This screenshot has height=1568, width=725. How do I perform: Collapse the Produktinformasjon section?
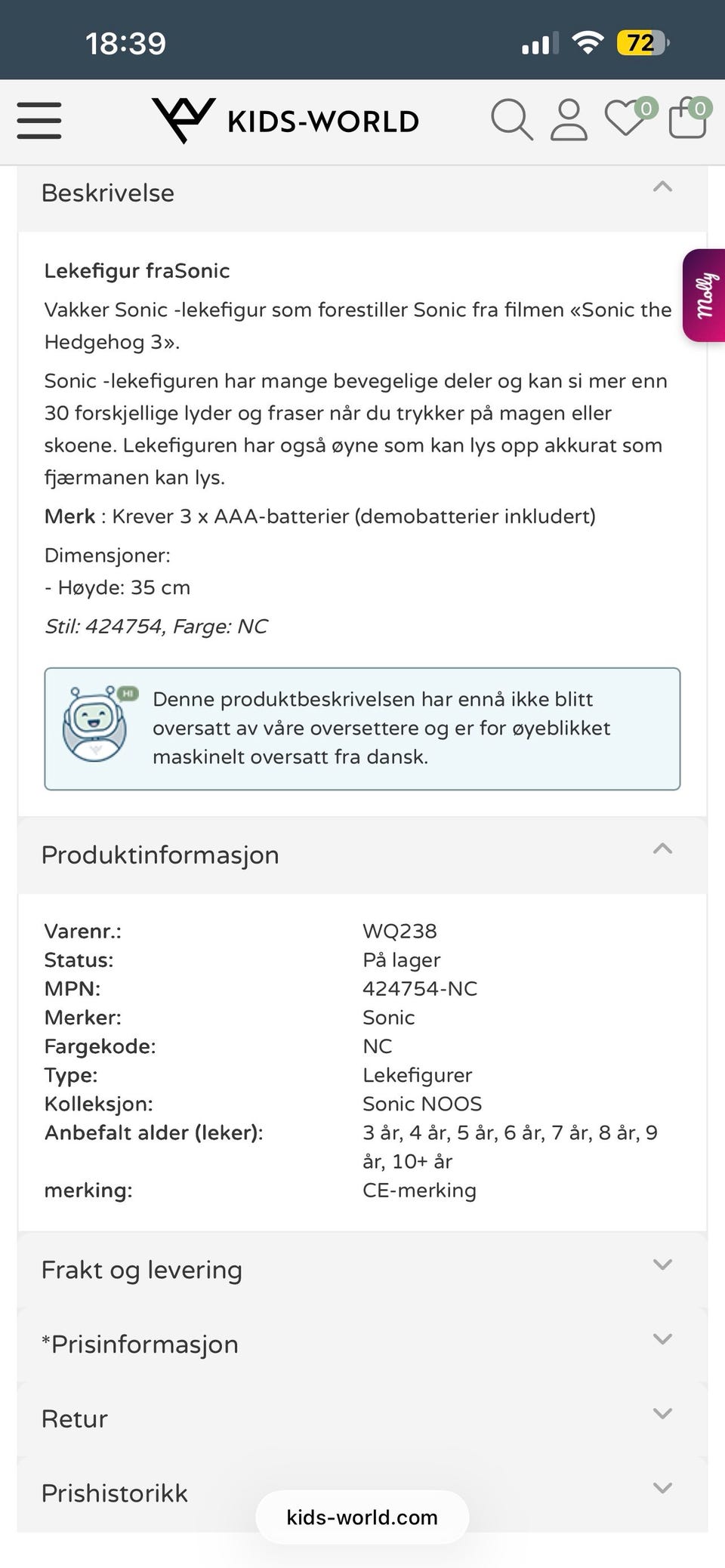click(x=362, y=855)
